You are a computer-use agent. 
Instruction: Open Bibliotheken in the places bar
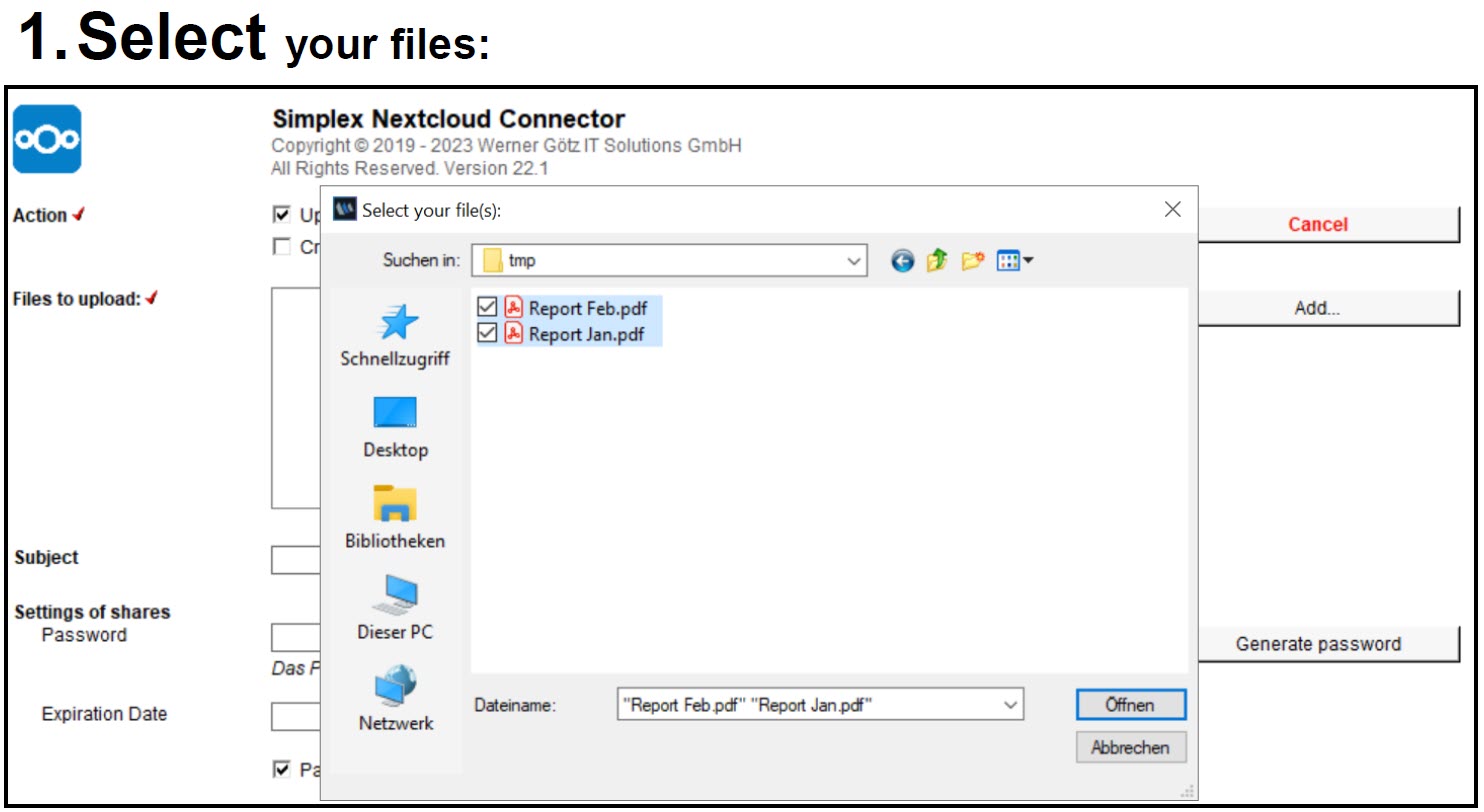pyautogui.click(x=395, y=518)
